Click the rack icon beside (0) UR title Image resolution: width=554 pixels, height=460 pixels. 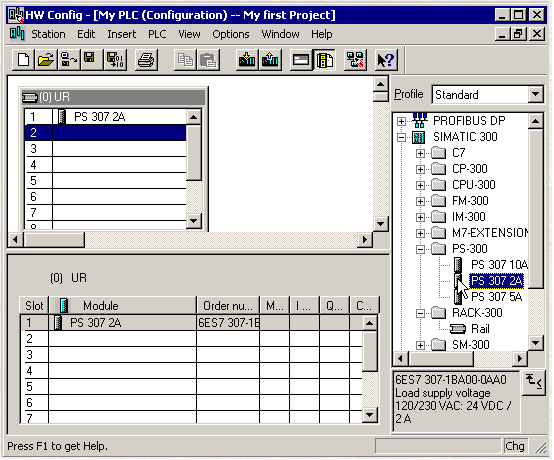tap(30, 97)
